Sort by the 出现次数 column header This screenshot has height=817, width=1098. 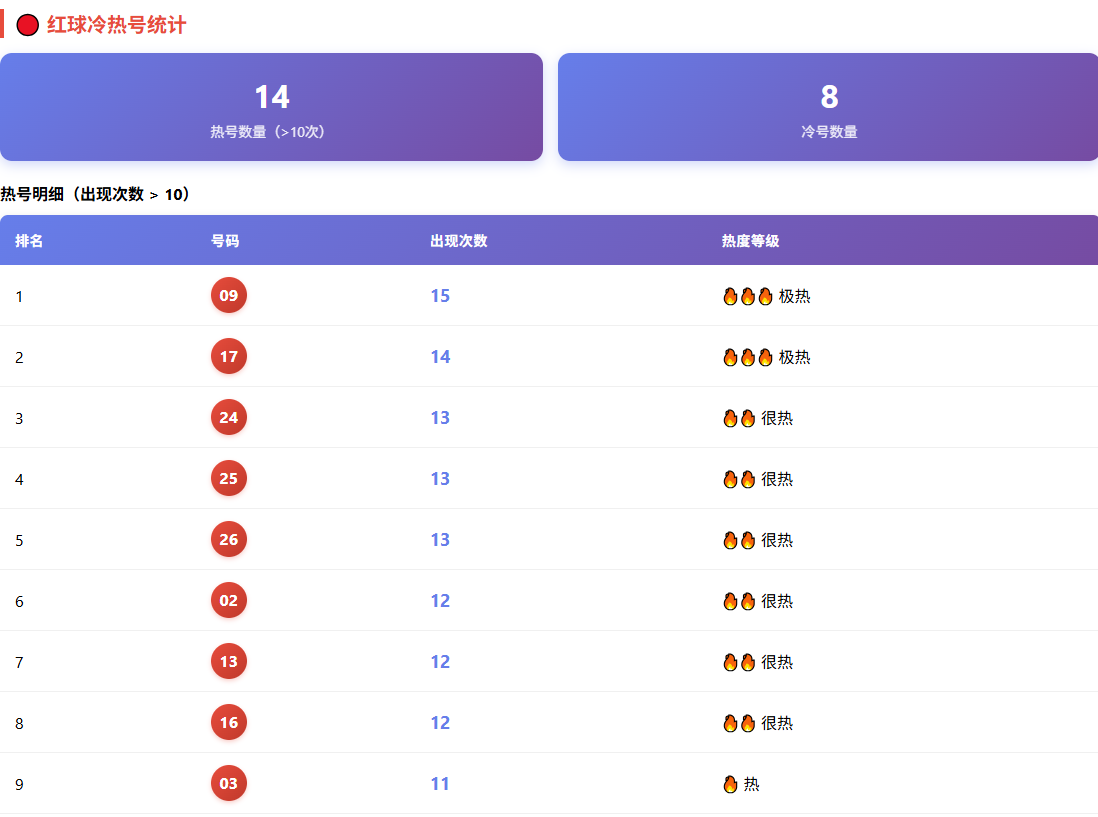point(459,241)
